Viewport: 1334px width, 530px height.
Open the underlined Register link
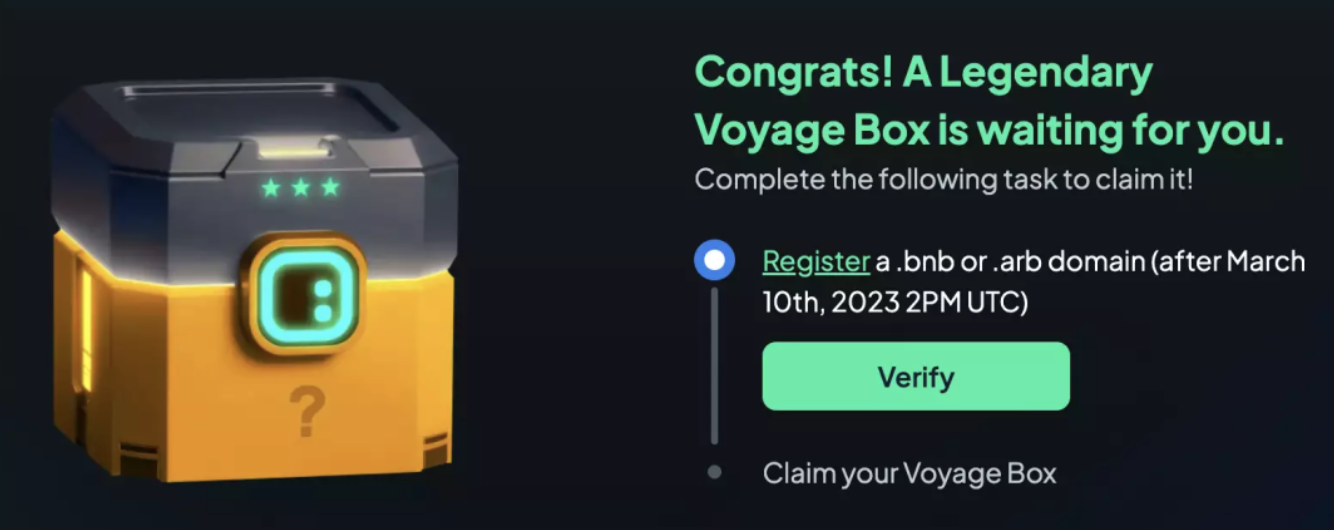tap(816, 262)
